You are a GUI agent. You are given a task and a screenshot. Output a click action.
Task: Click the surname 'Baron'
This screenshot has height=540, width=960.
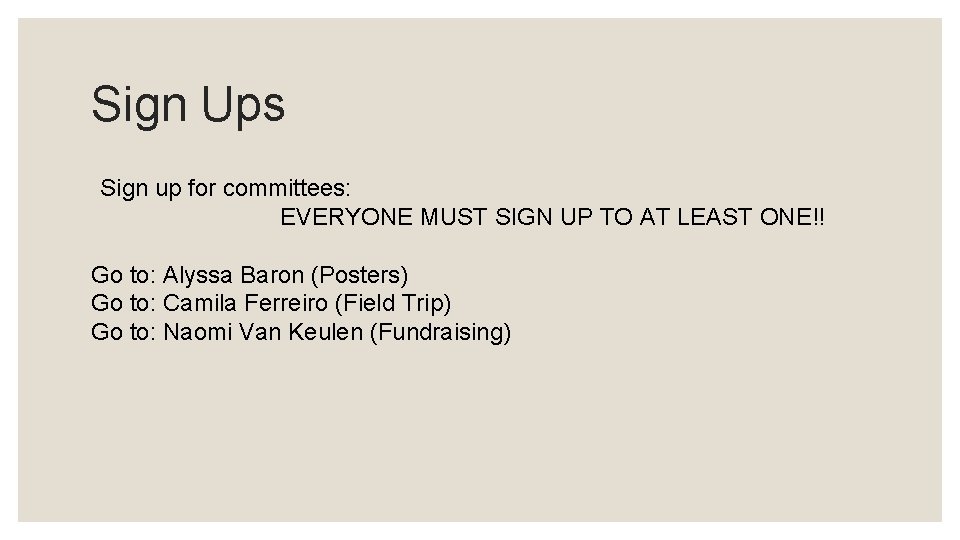click(272, 276)
